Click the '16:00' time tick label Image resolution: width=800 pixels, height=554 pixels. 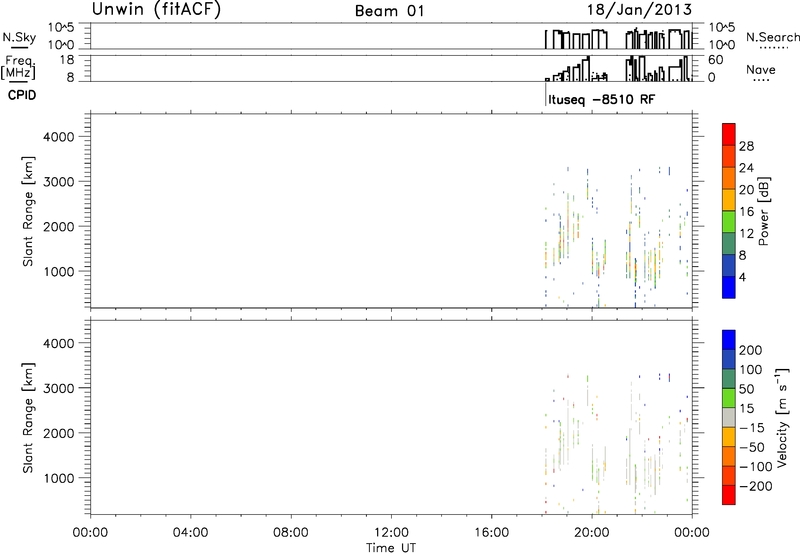point(491,533)
